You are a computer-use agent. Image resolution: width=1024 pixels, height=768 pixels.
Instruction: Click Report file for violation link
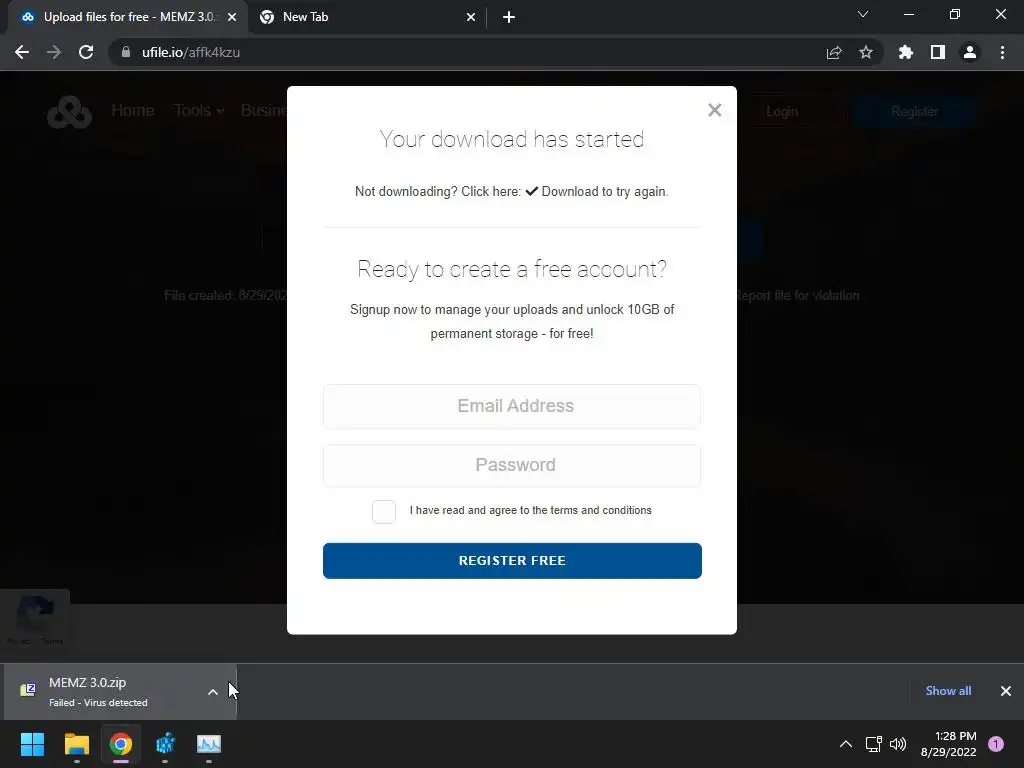[x=798, y=296]
